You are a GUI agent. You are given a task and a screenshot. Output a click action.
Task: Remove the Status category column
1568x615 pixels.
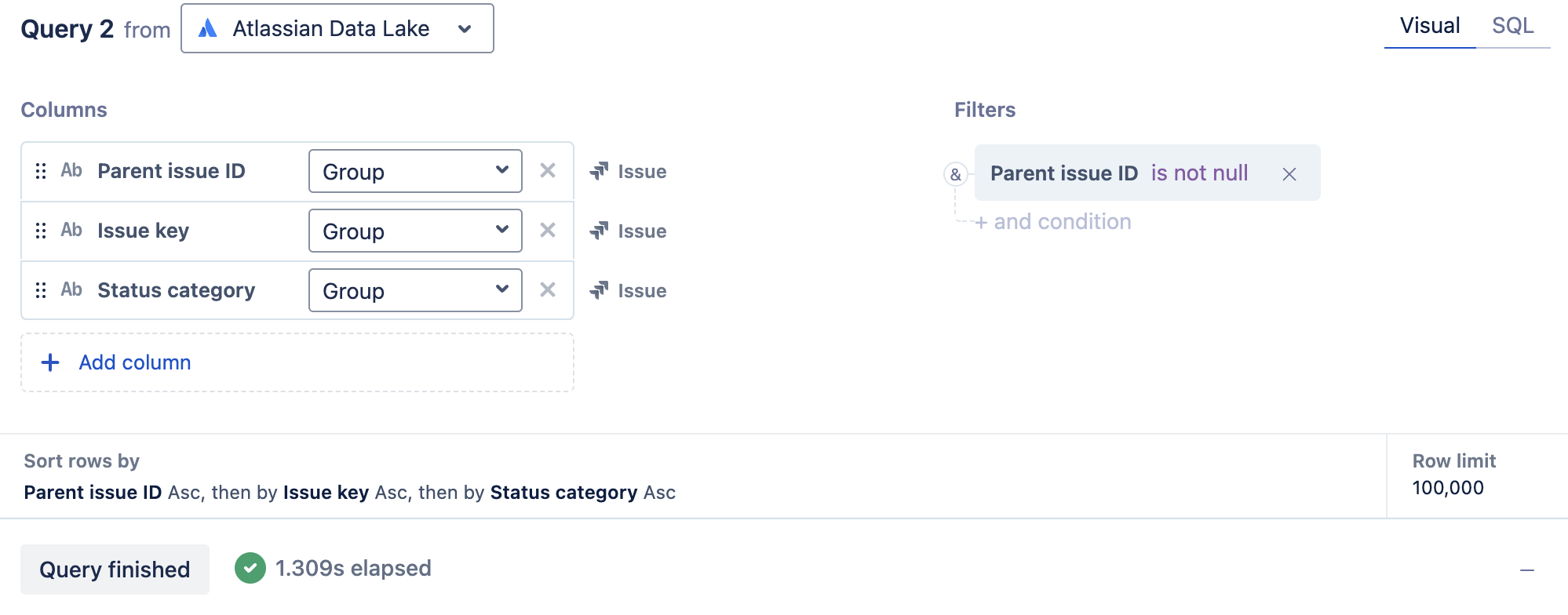(548, 290)
